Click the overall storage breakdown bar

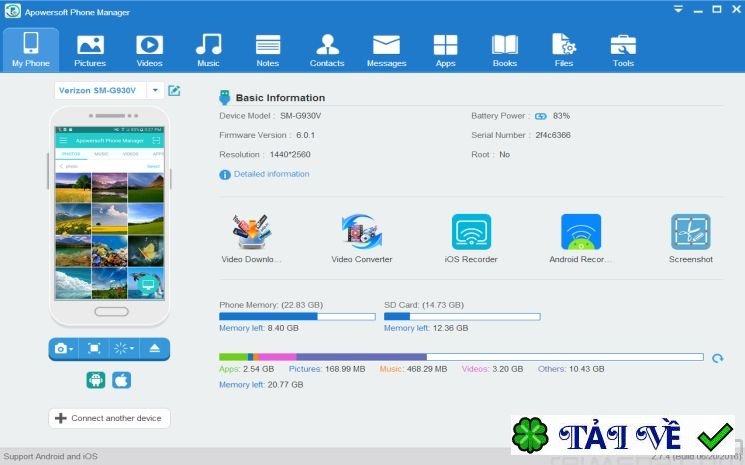tap(461, 357)
